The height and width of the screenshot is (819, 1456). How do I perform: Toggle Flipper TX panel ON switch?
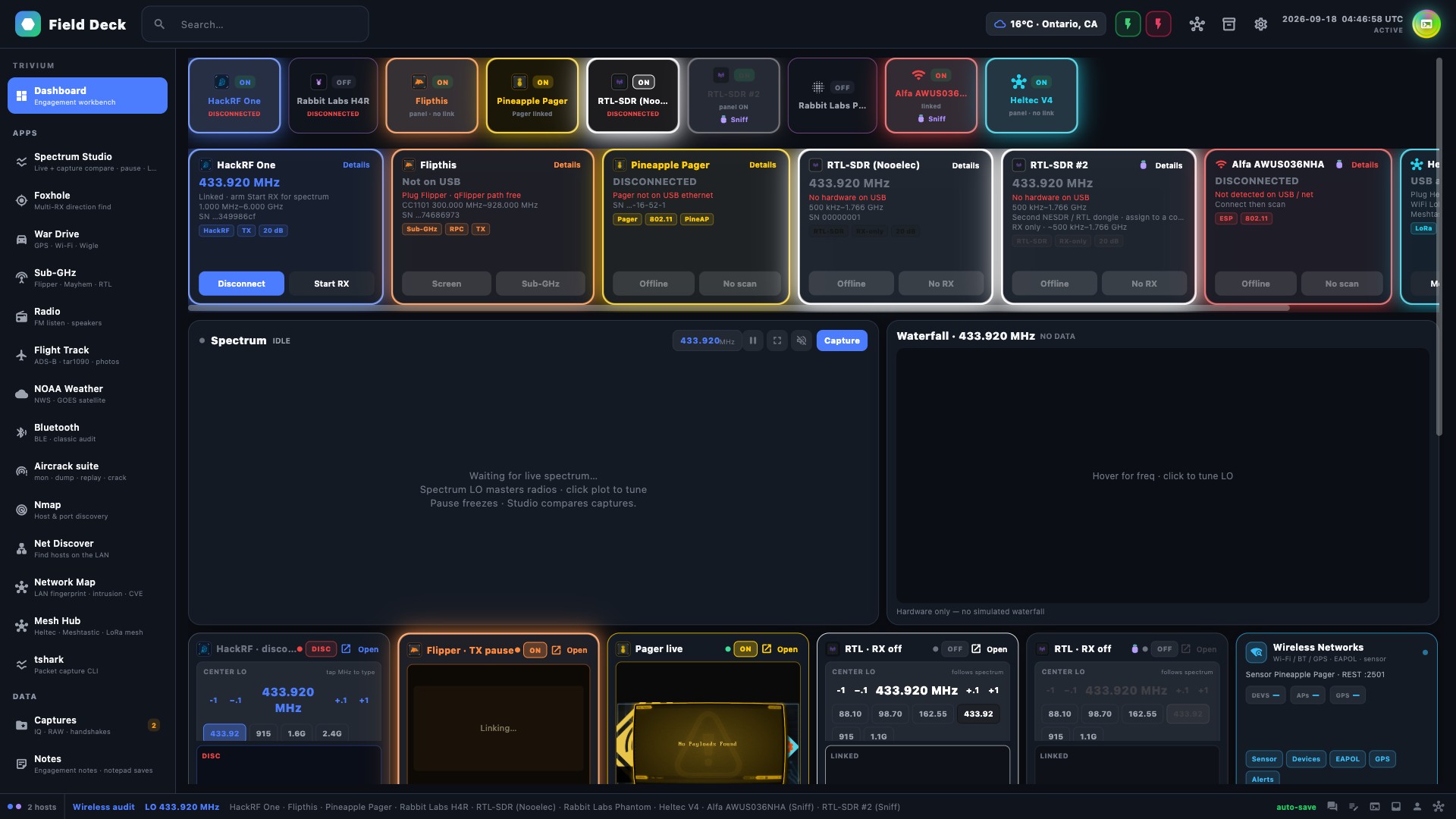[535, 650]
